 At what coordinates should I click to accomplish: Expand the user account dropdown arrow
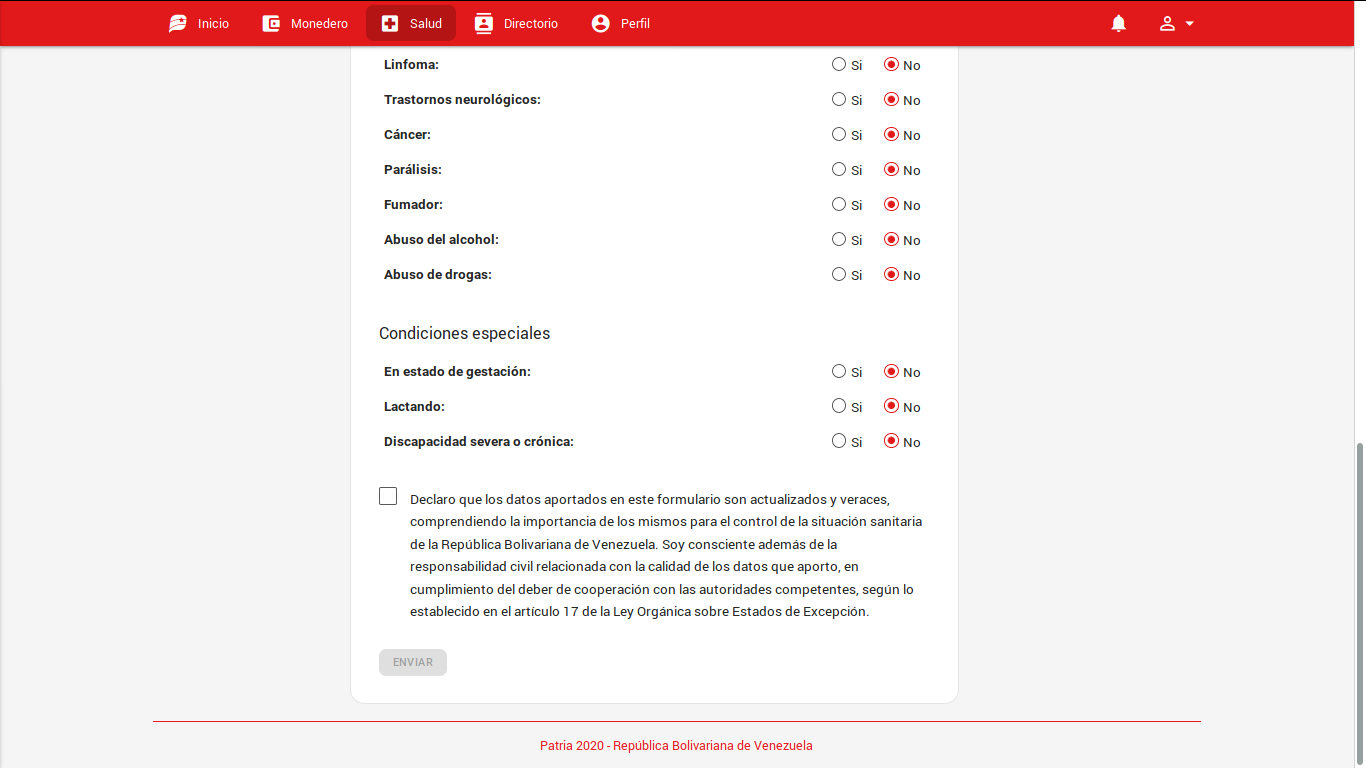(1190, 23)
